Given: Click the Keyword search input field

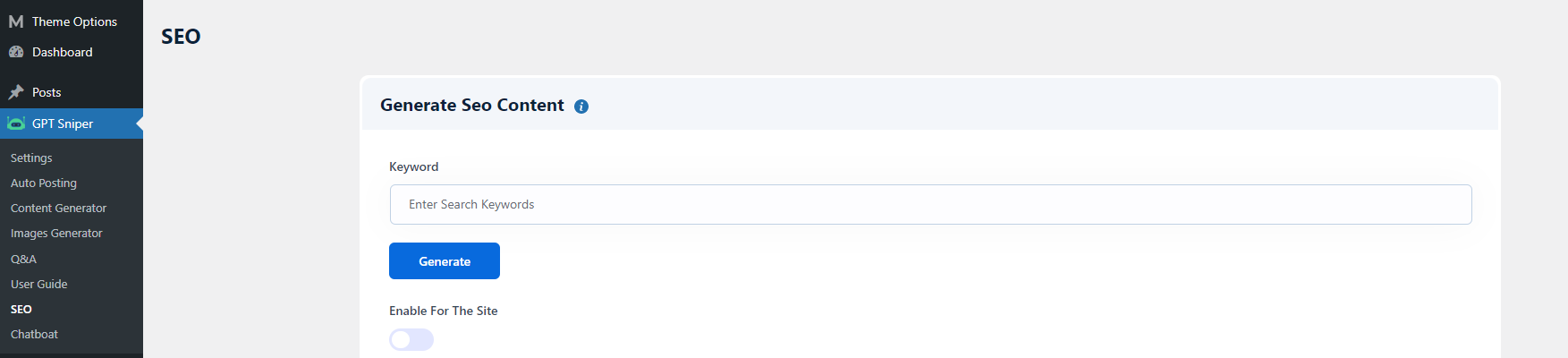Looking at the screenshot, I should click(x=930, y=204).
